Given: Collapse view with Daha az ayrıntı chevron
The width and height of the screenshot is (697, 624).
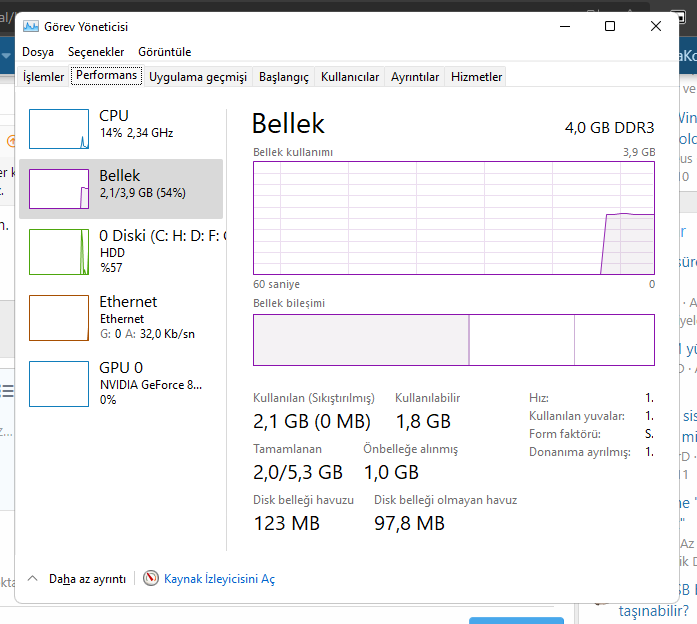Looking at the screenshot, I should (x=32, y=578).
